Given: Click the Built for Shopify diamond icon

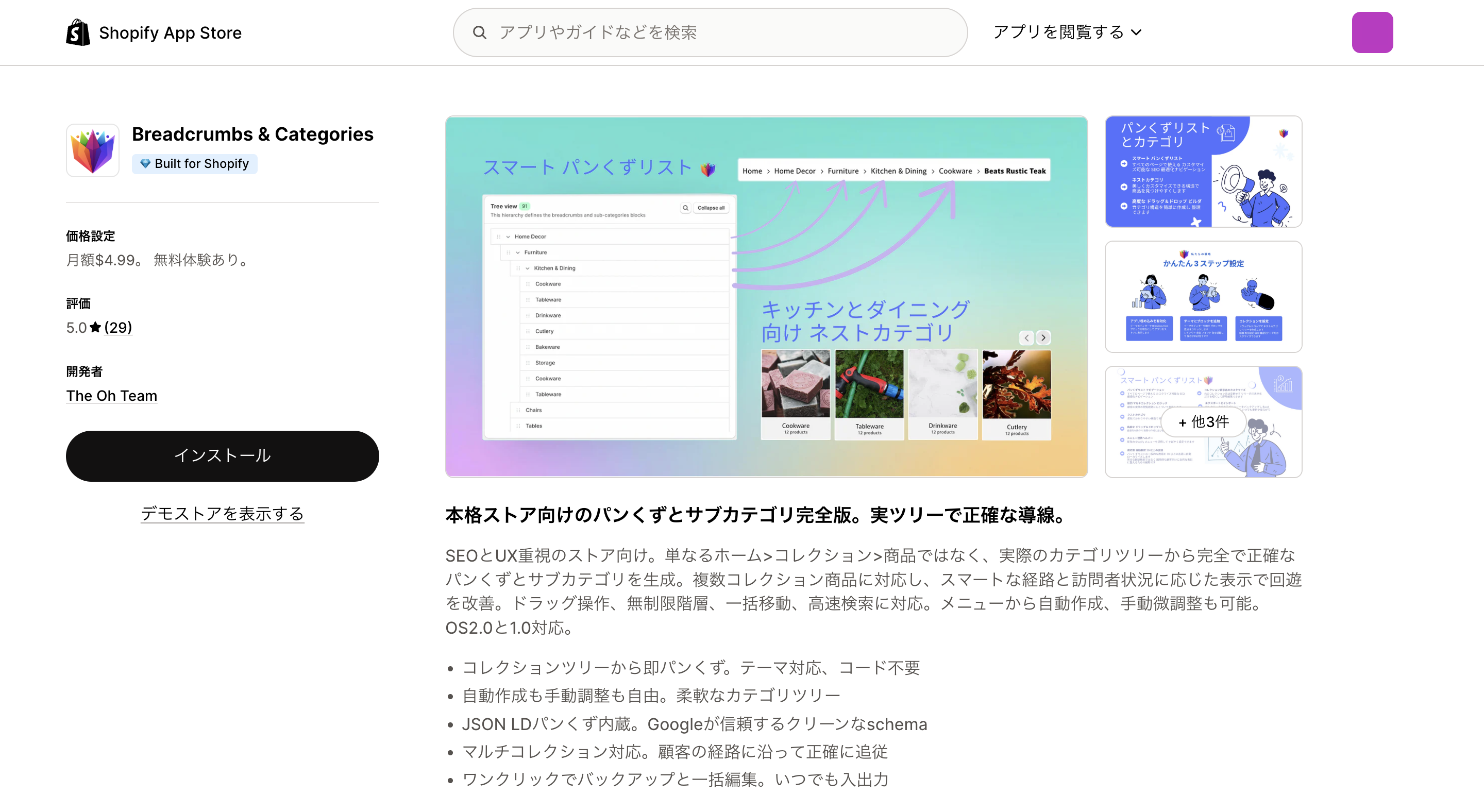Looking at the screenshot, I should point(145,163).
